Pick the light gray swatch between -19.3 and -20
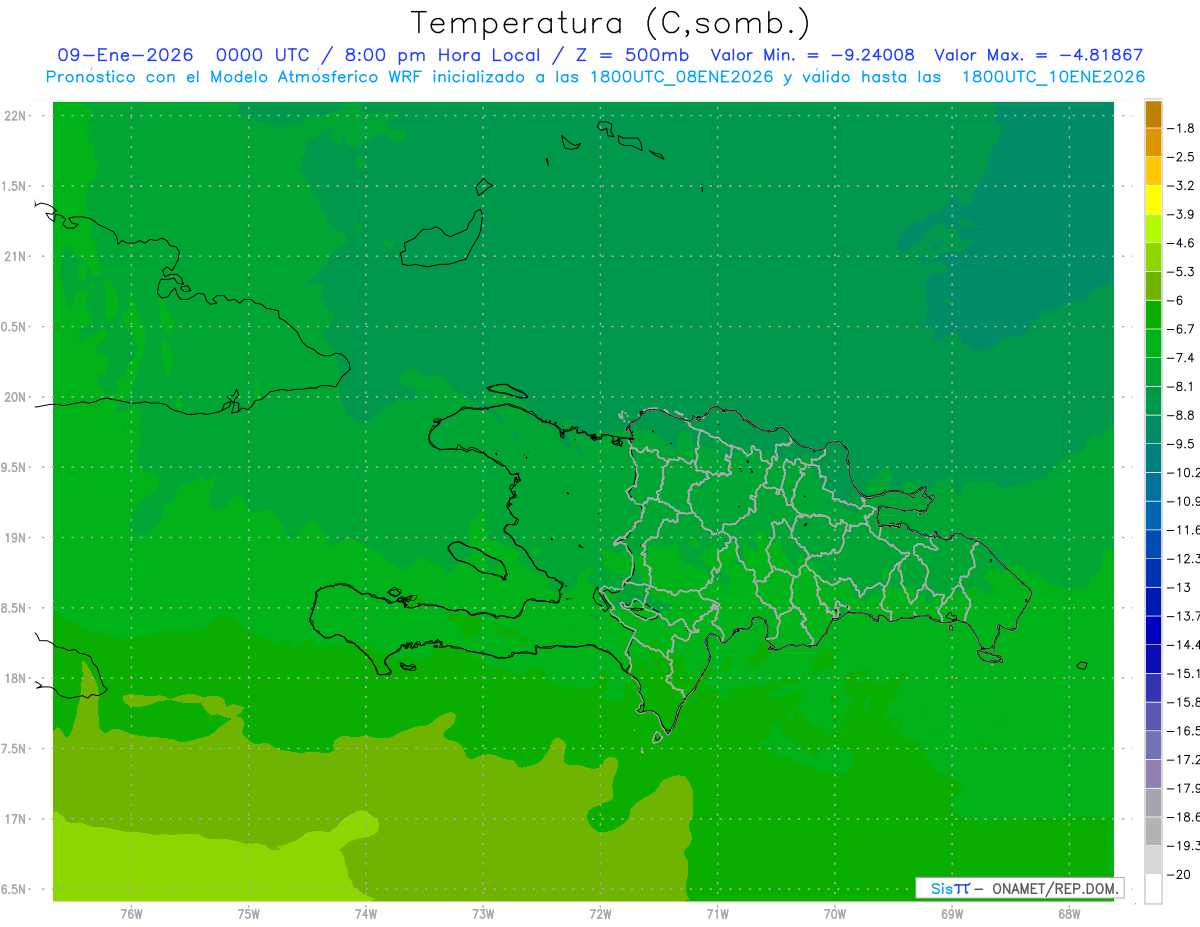This screenshot has height=927, width=1200. pyautogui.click(x=1153, y=860)
